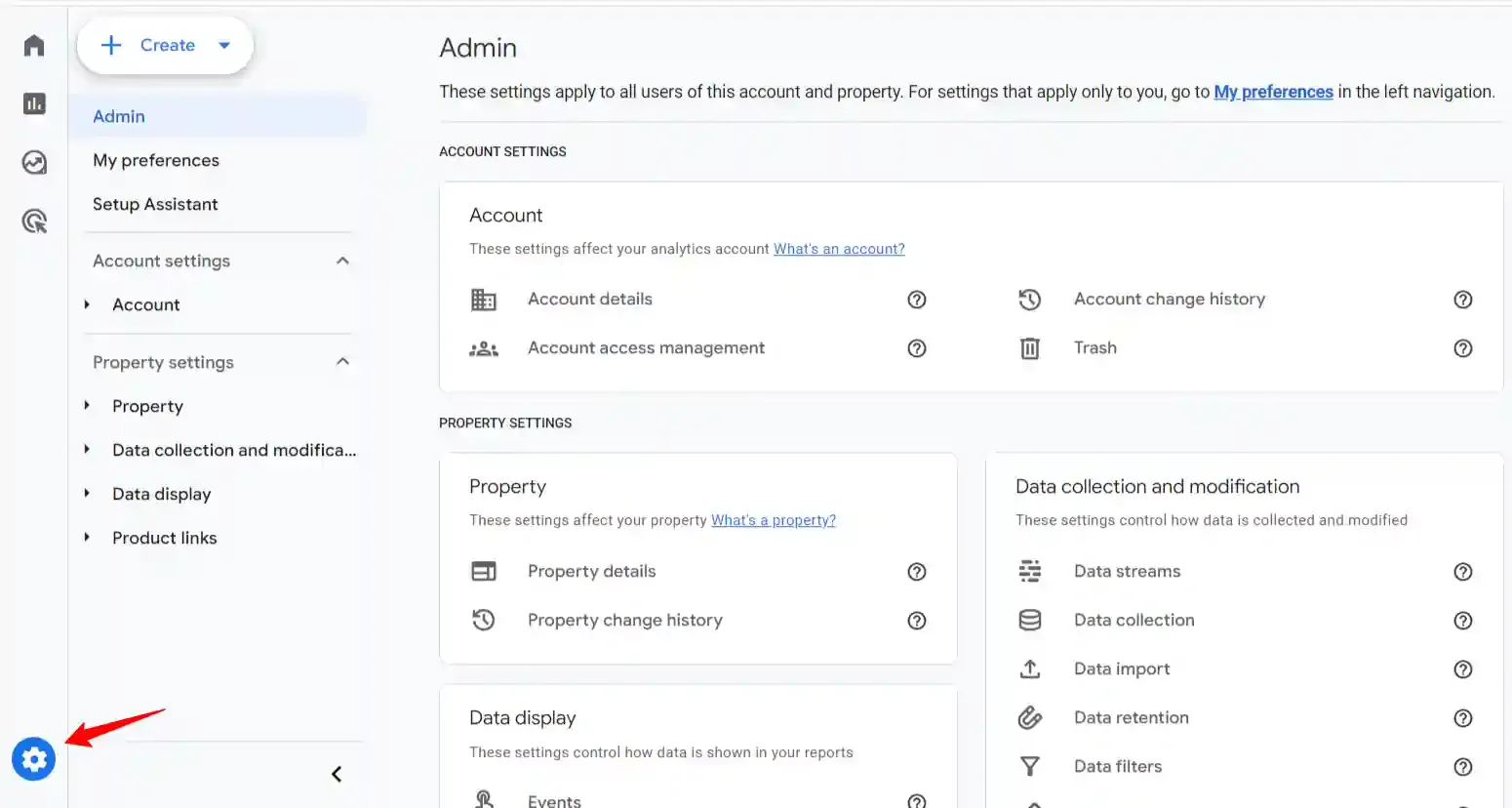Expand the Property tree item
Viewport: 1512px width, 808px height.
coord(87,406)
